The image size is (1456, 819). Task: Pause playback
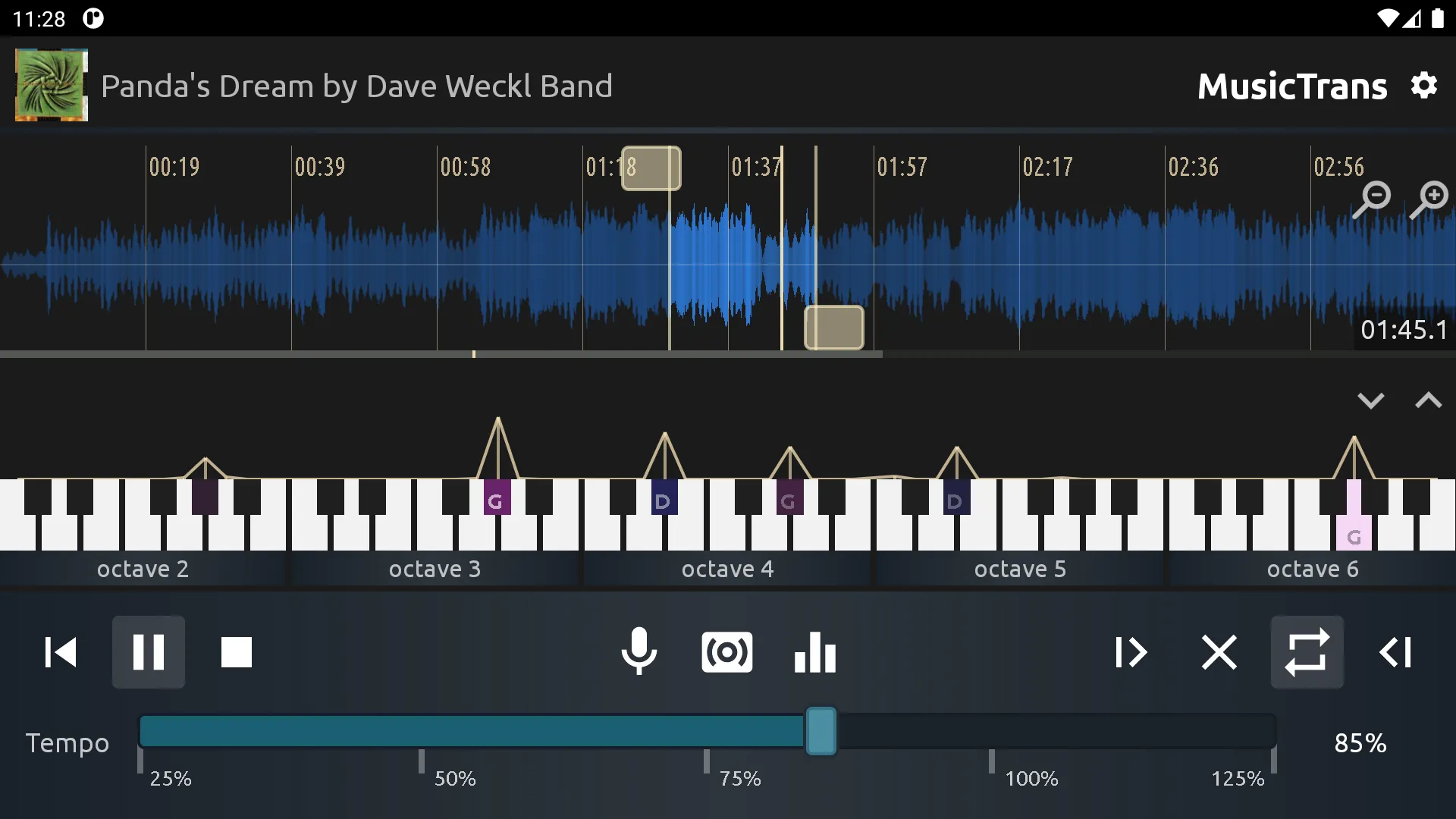coord(149,652)
